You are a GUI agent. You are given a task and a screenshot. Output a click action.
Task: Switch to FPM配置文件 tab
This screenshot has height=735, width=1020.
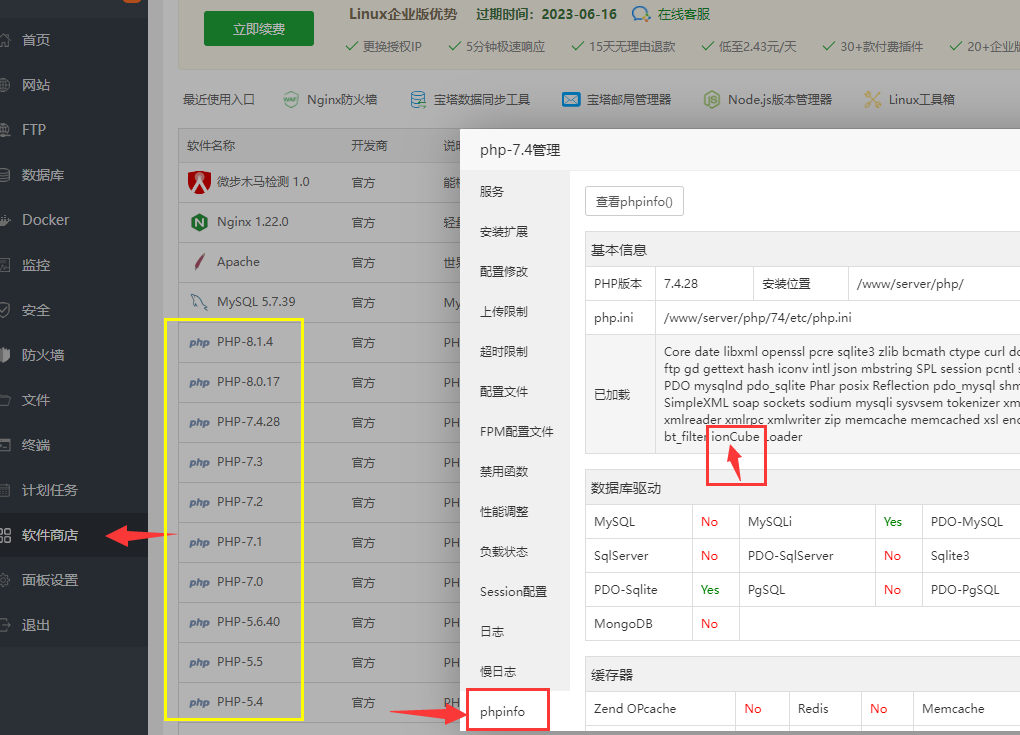pyautogui.click(x=517, y=432)
